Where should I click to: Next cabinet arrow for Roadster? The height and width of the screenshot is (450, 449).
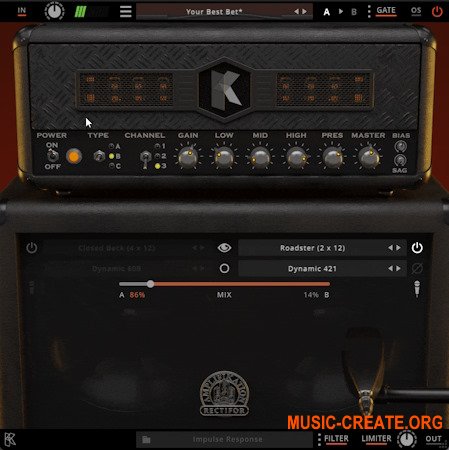click(x=398, y=248)
